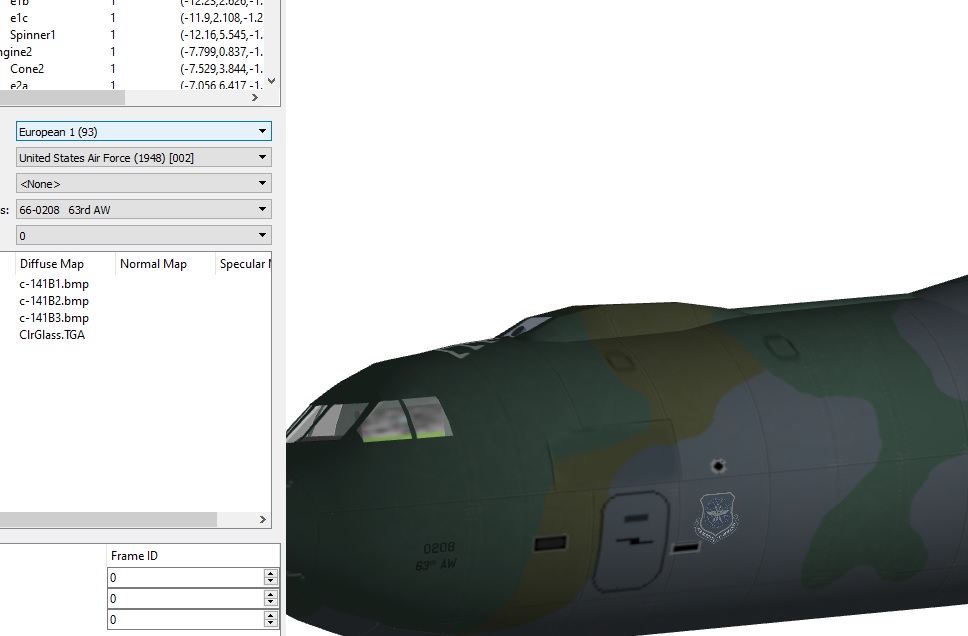Click texture list horizontal scroll-right arrow
968x636 pixels.
pyautogui.click(x=263, y=519)
